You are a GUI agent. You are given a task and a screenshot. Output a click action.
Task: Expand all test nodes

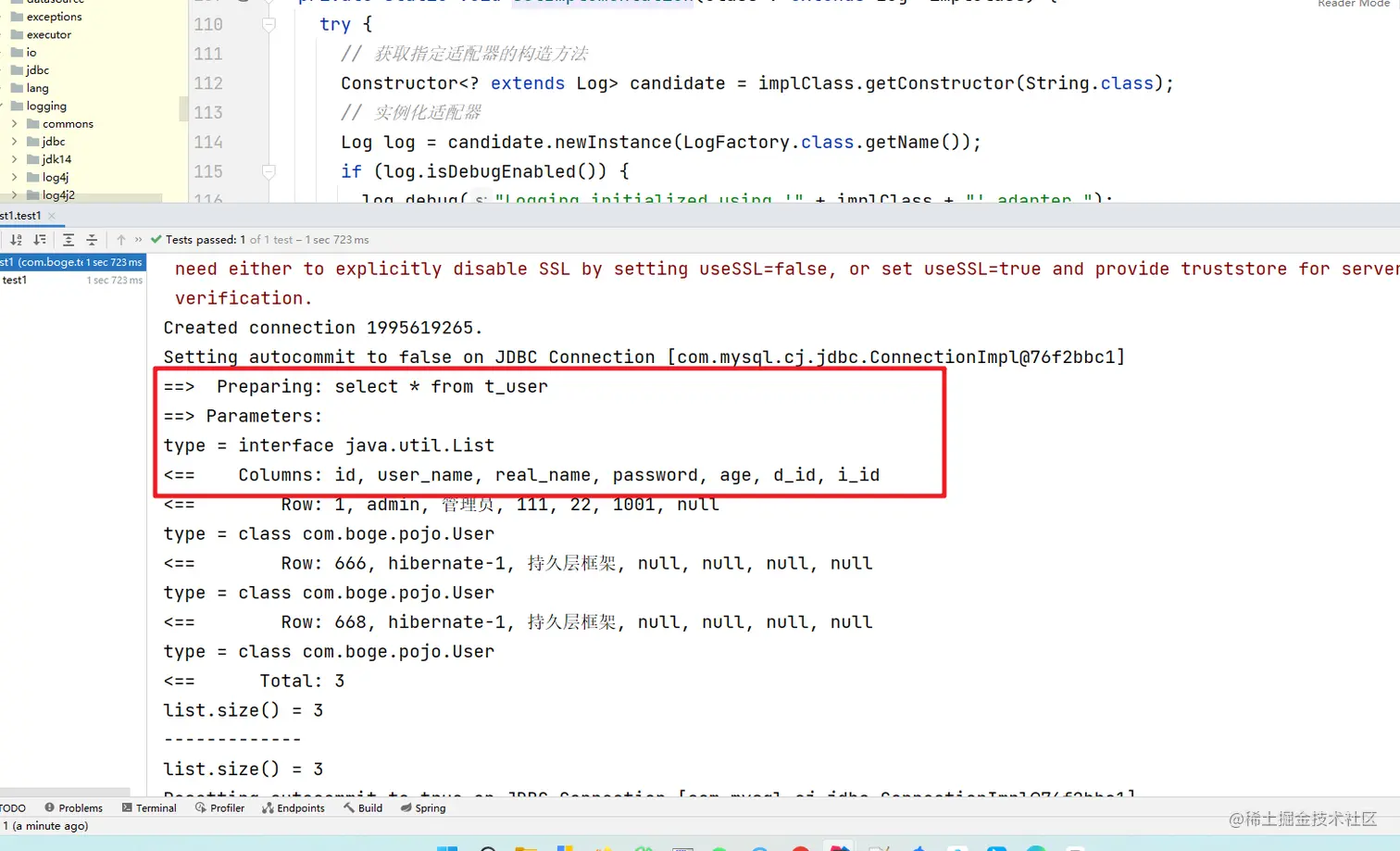click(x=69, y=240)
